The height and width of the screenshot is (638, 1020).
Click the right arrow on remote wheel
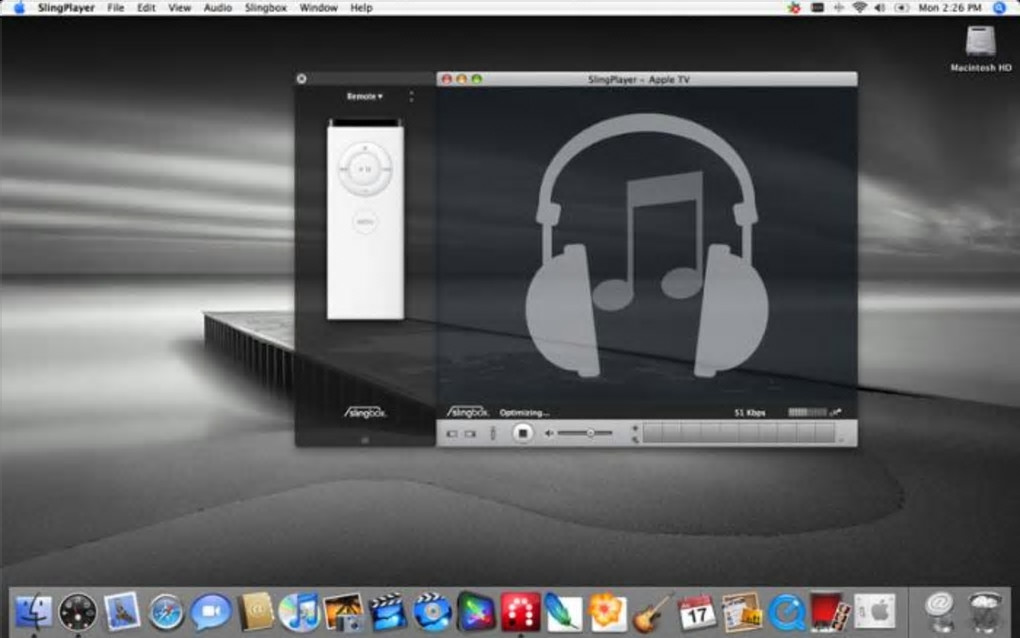click(387, 170)
